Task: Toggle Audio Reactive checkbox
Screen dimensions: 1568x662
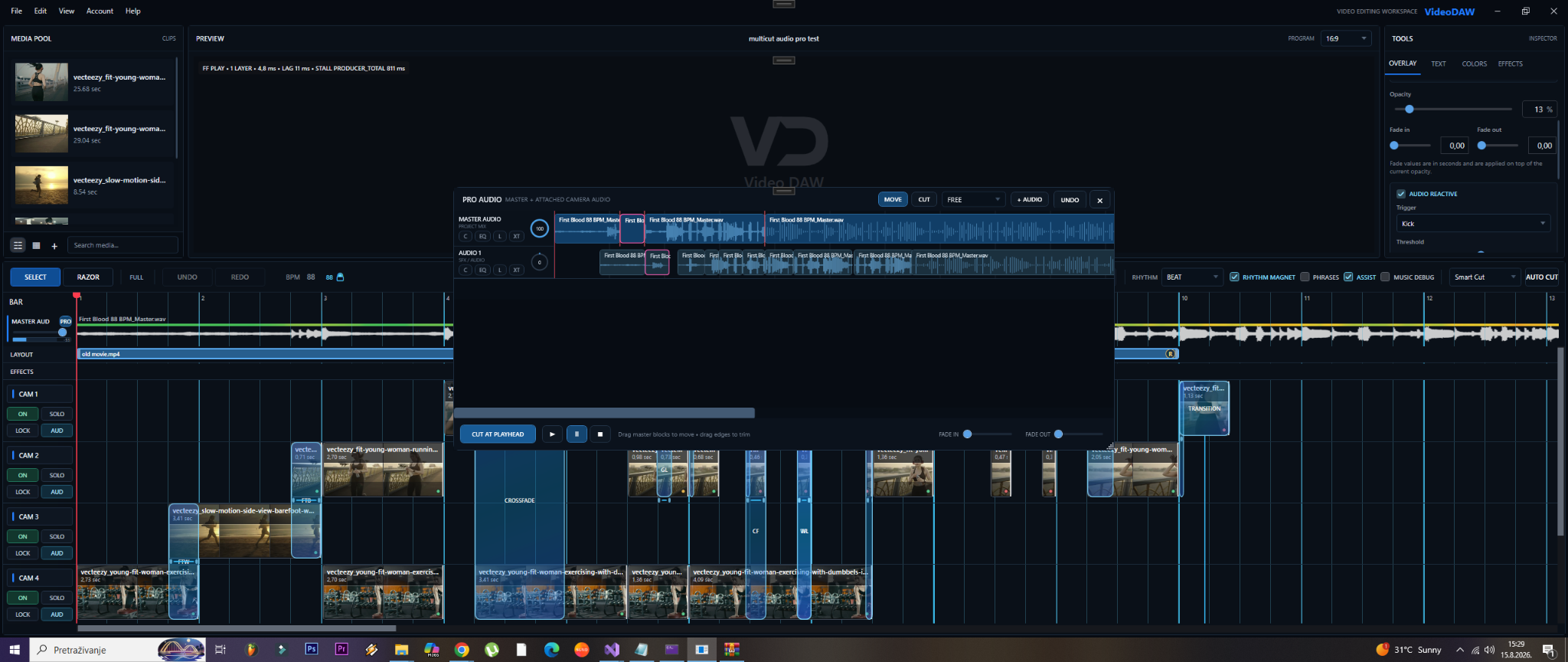Action: tap(1401, 194)
